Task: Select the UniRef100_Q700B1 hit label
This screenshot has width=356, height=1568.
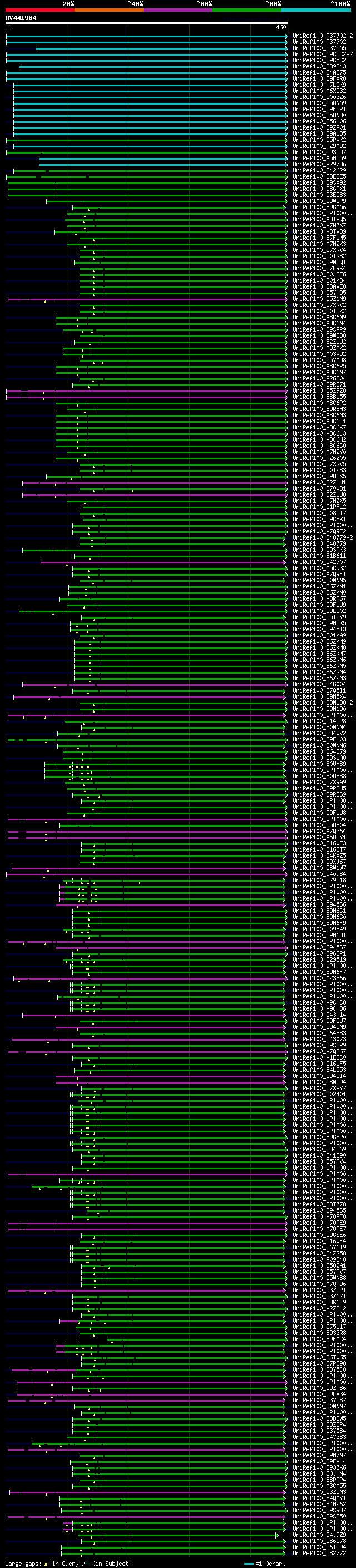Action: (319, 488)
